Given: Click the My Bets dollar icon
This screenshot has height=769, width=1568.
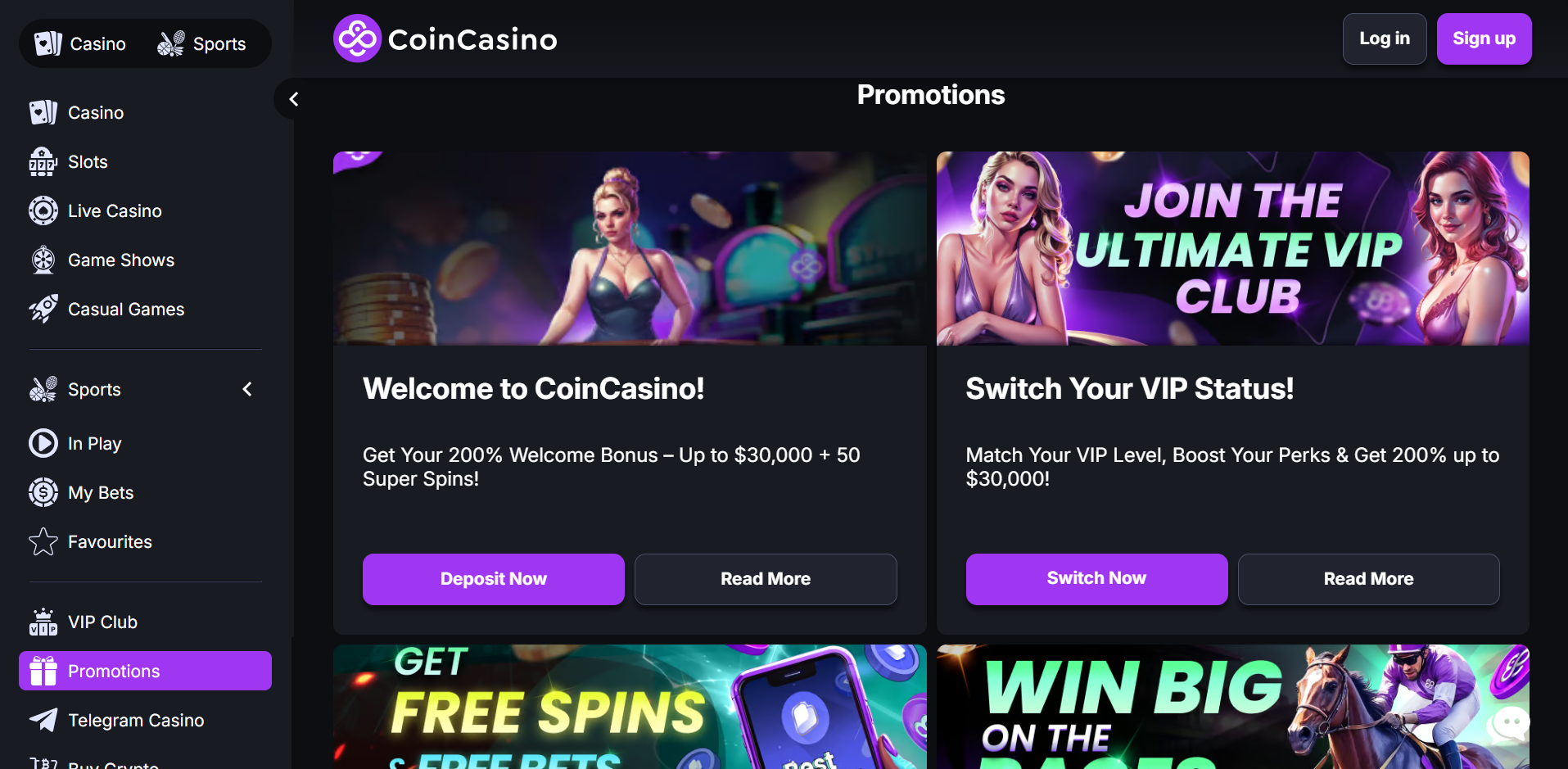Looking at the screenshot, I should pyautogui.click(x=43, y=493).
